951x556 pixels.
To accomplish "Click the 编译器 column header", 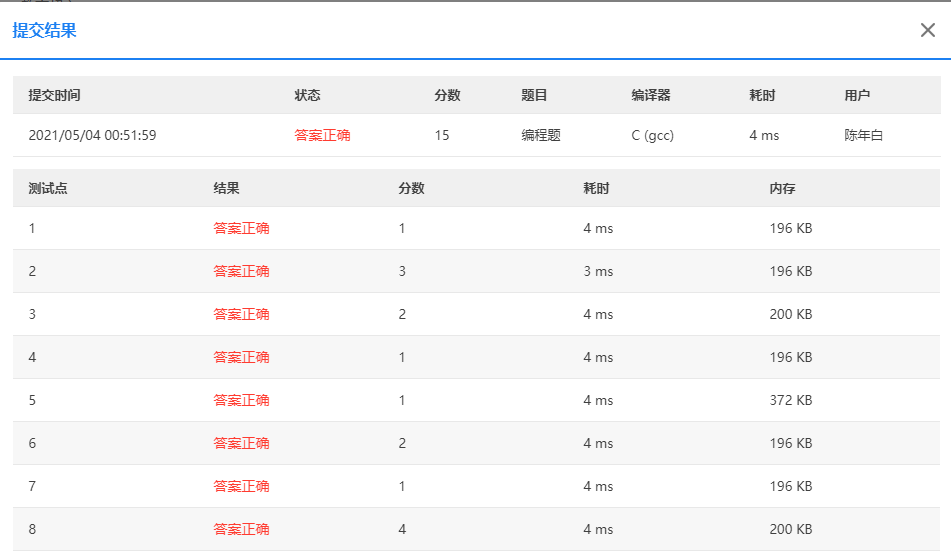I will click(651, 95).
